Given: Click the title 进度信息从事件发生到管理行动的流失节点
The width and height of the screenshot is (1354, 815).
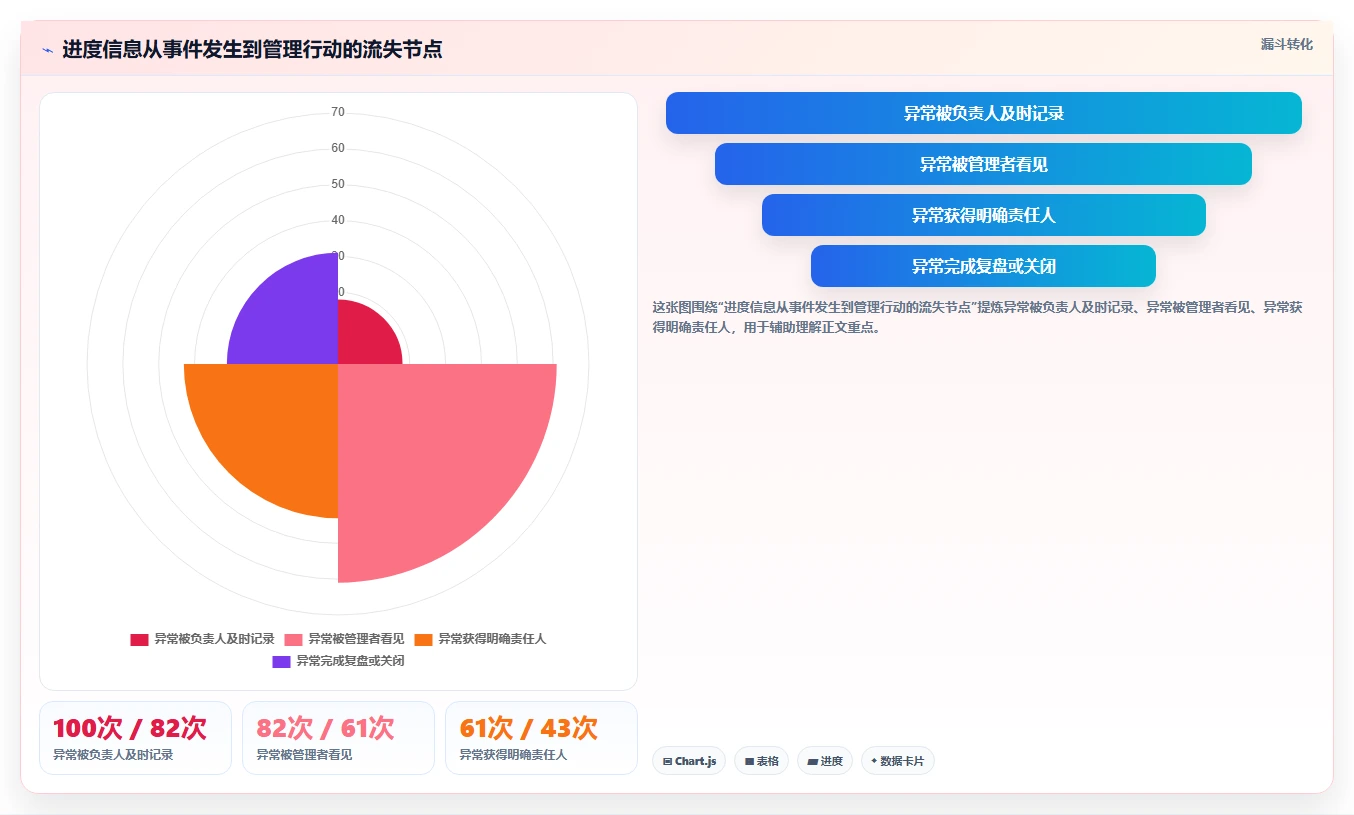Looking at the screenshot, I should tap(252, 49).
